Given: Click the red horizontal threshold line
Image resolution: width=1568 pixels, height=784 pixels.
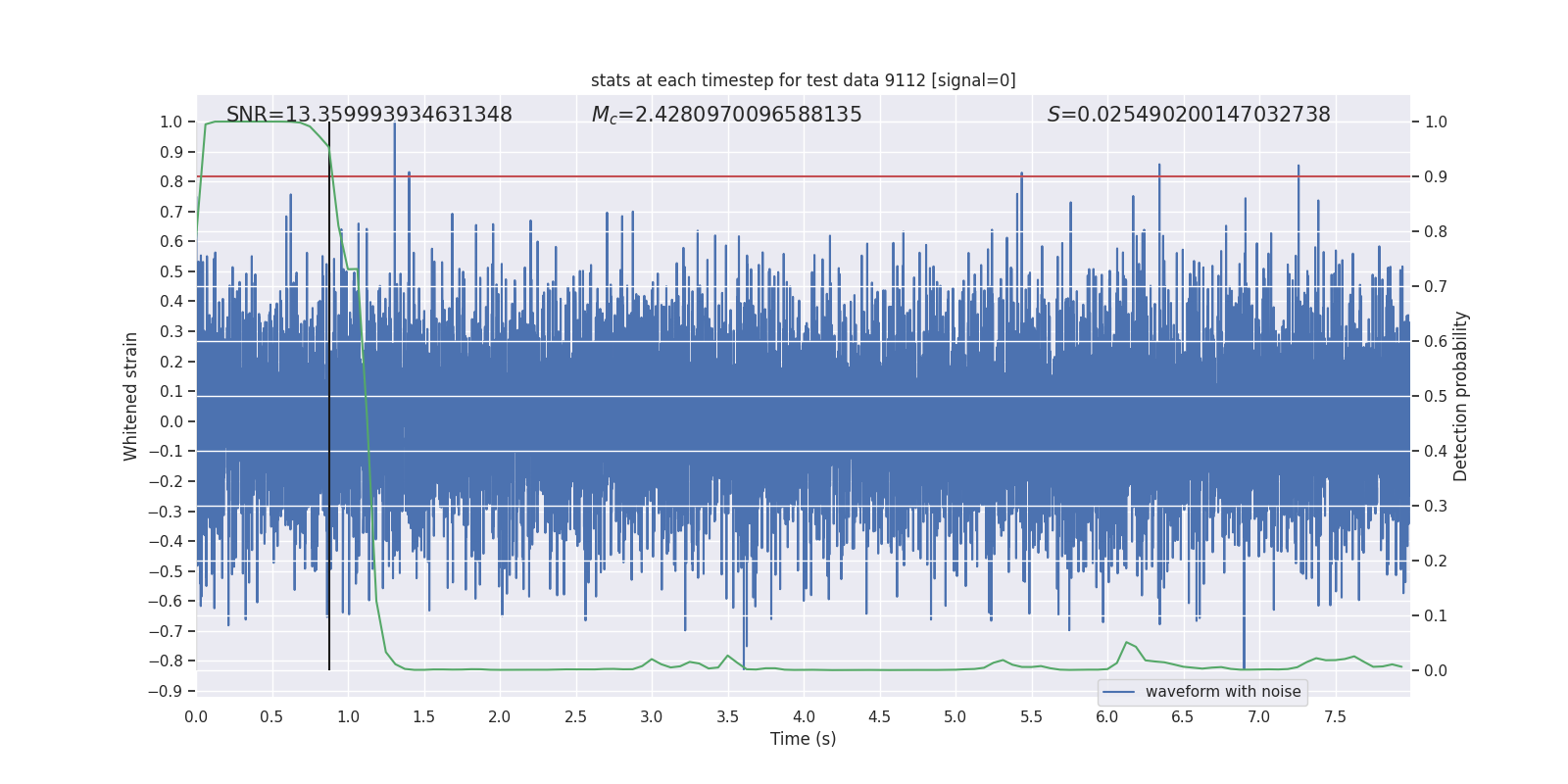Looking at the screenshot, I should click(x=784, y=176).
